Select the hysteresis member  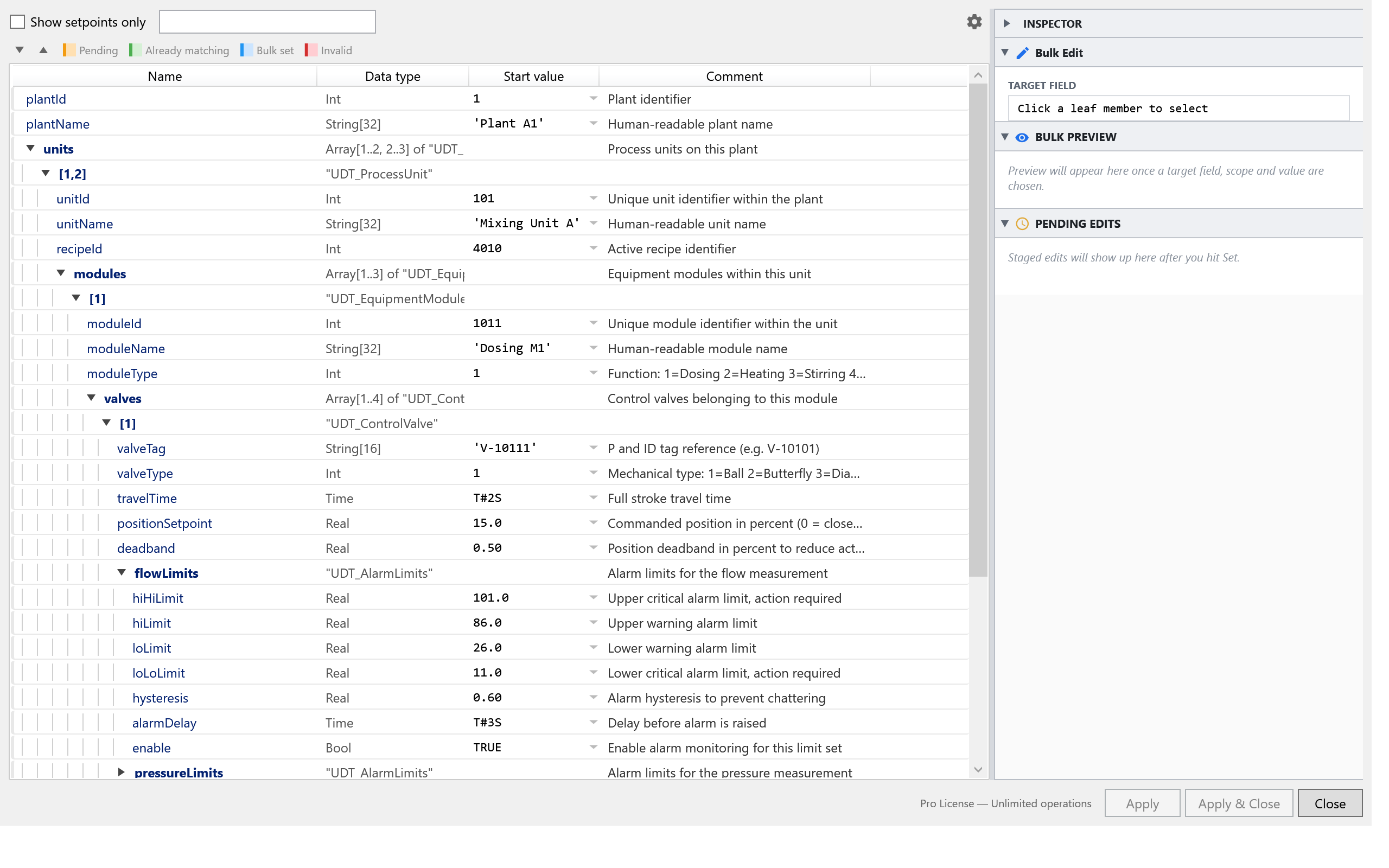coord(160,698)
